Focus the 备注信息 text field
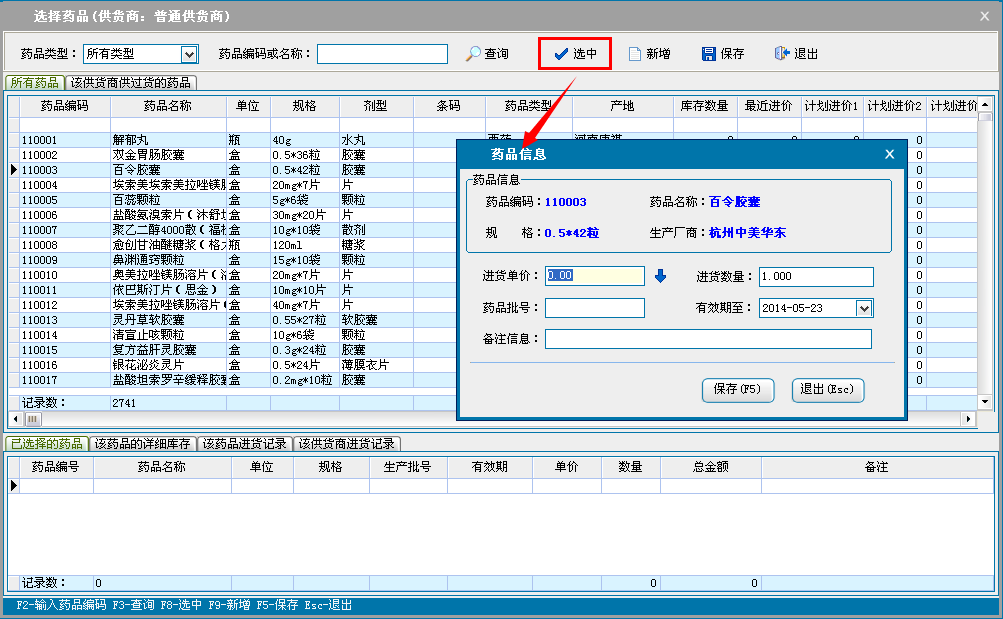The height and width of the screenshot is (619, 1003). [x=708, y=339]
